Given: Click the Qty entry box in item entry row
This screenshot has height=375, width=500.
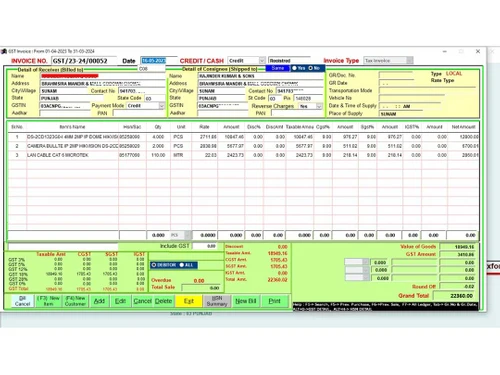Looking at the screenshot, I should pos(158,235).
